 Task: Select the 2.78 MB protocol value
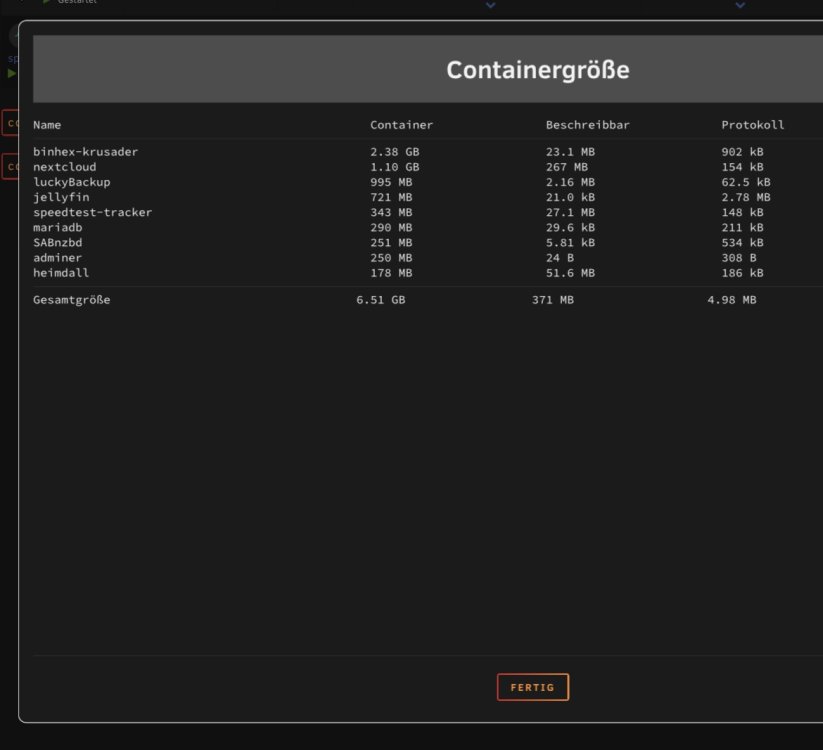pos(746,197)
